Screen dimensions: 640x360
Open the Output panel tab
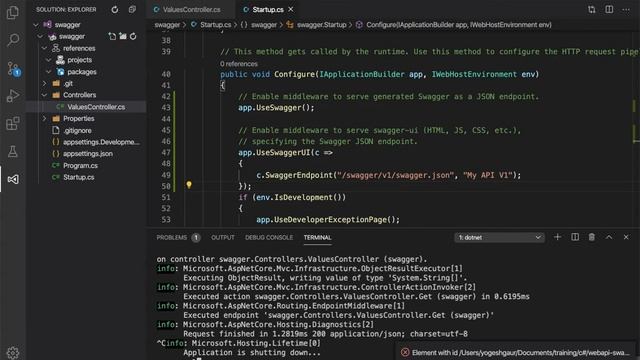(x=222, y=238)
